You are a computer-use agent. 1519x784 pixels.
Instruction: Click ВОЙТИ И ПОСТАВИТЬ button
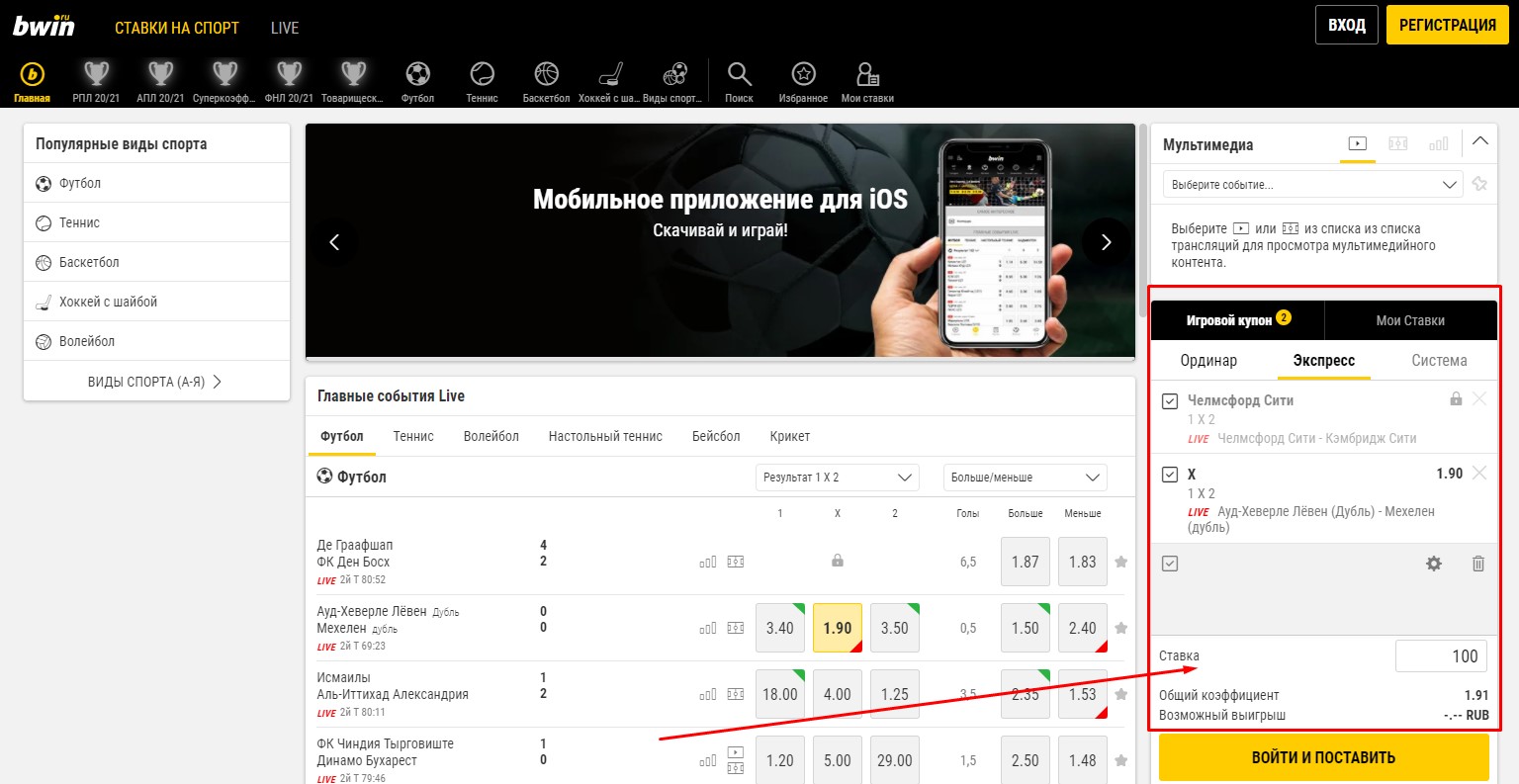[1323, 757]
